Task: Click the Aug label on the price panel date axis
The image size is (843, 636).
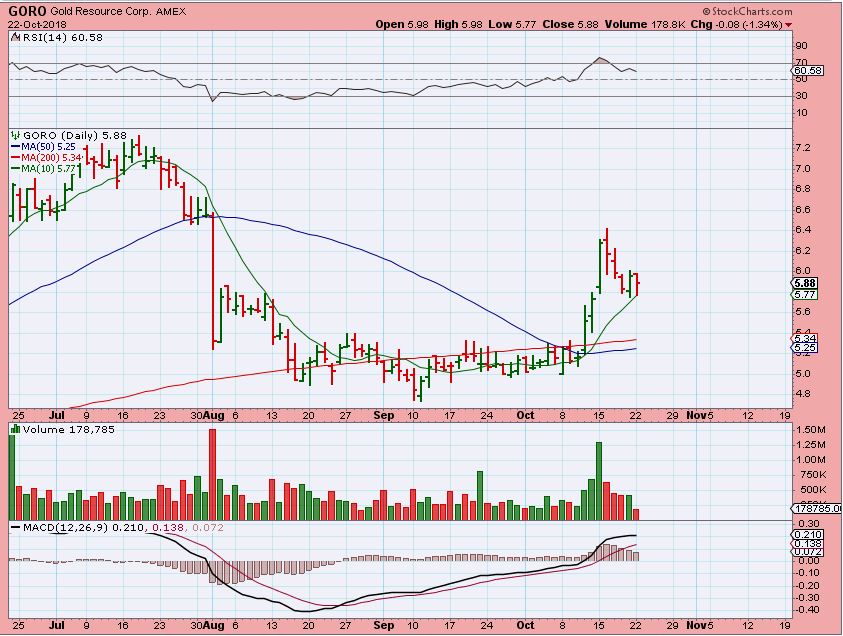Action: click(215, 416)
